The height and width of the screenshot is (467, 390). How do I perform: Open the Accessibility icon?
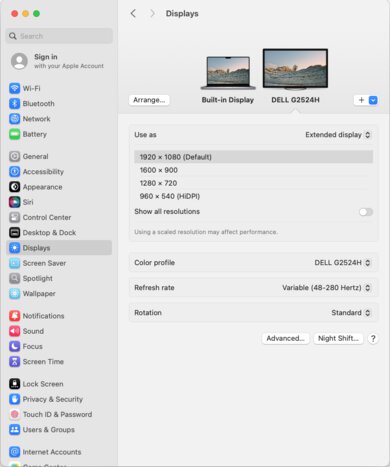(15, 172)
